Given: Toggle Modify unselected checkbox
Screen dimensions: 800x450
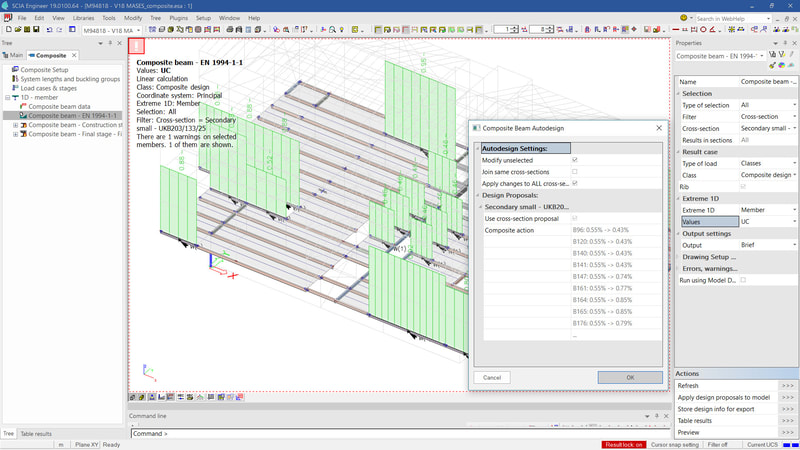Looking at the screenshot, I should 574,160.
